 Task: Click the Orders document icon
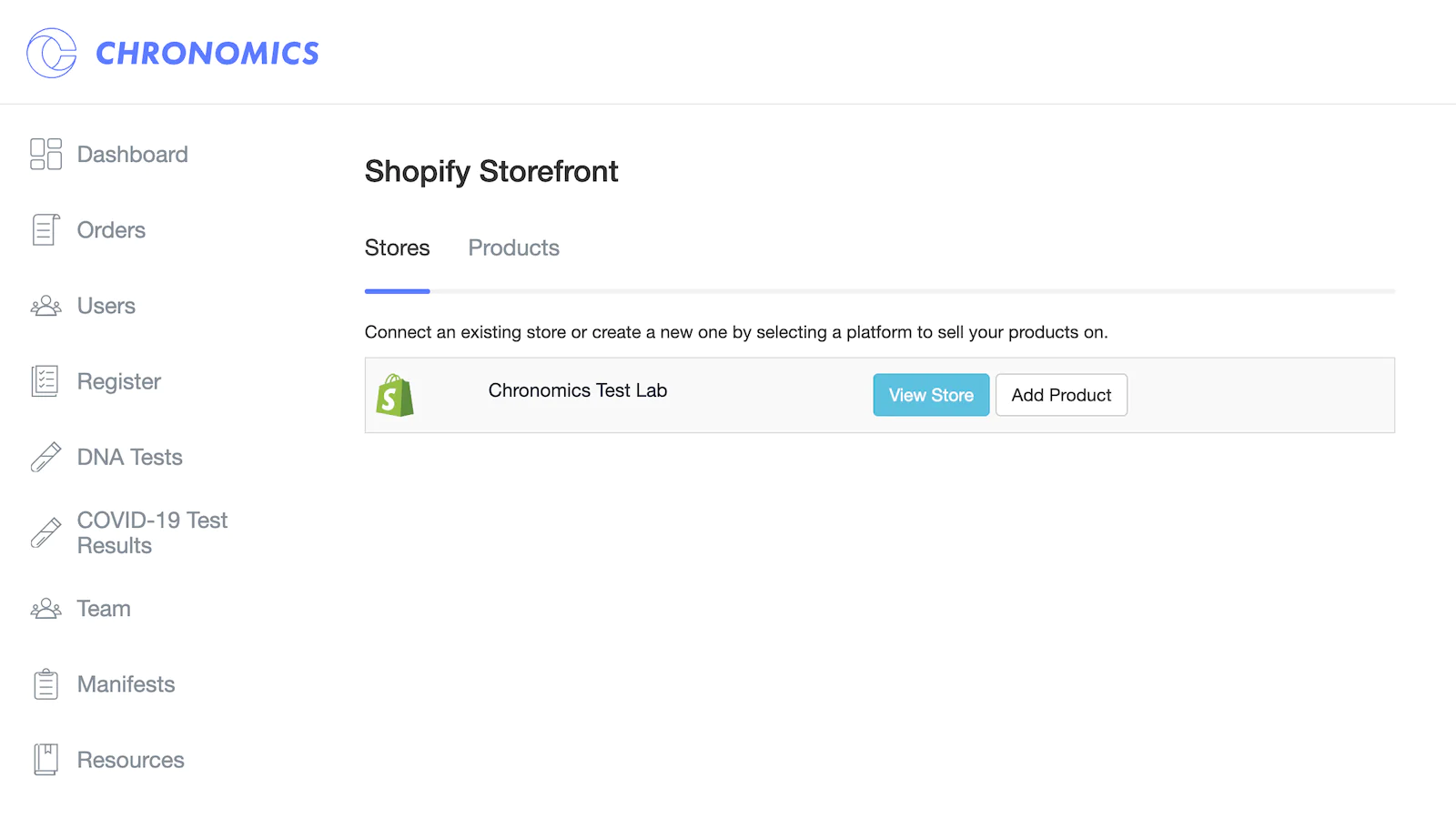(45, 230)
